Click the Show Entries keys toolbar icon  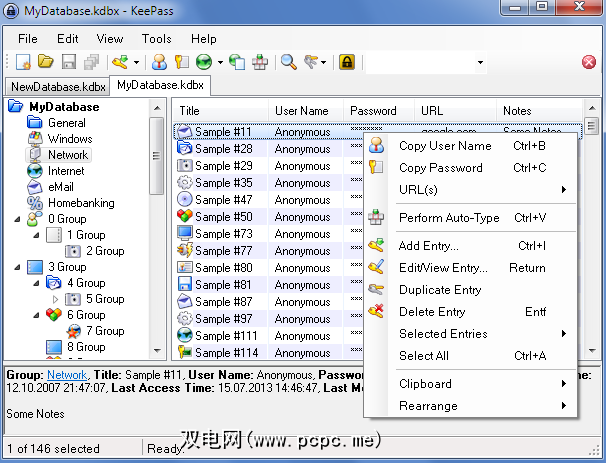[x=311, y=62]
